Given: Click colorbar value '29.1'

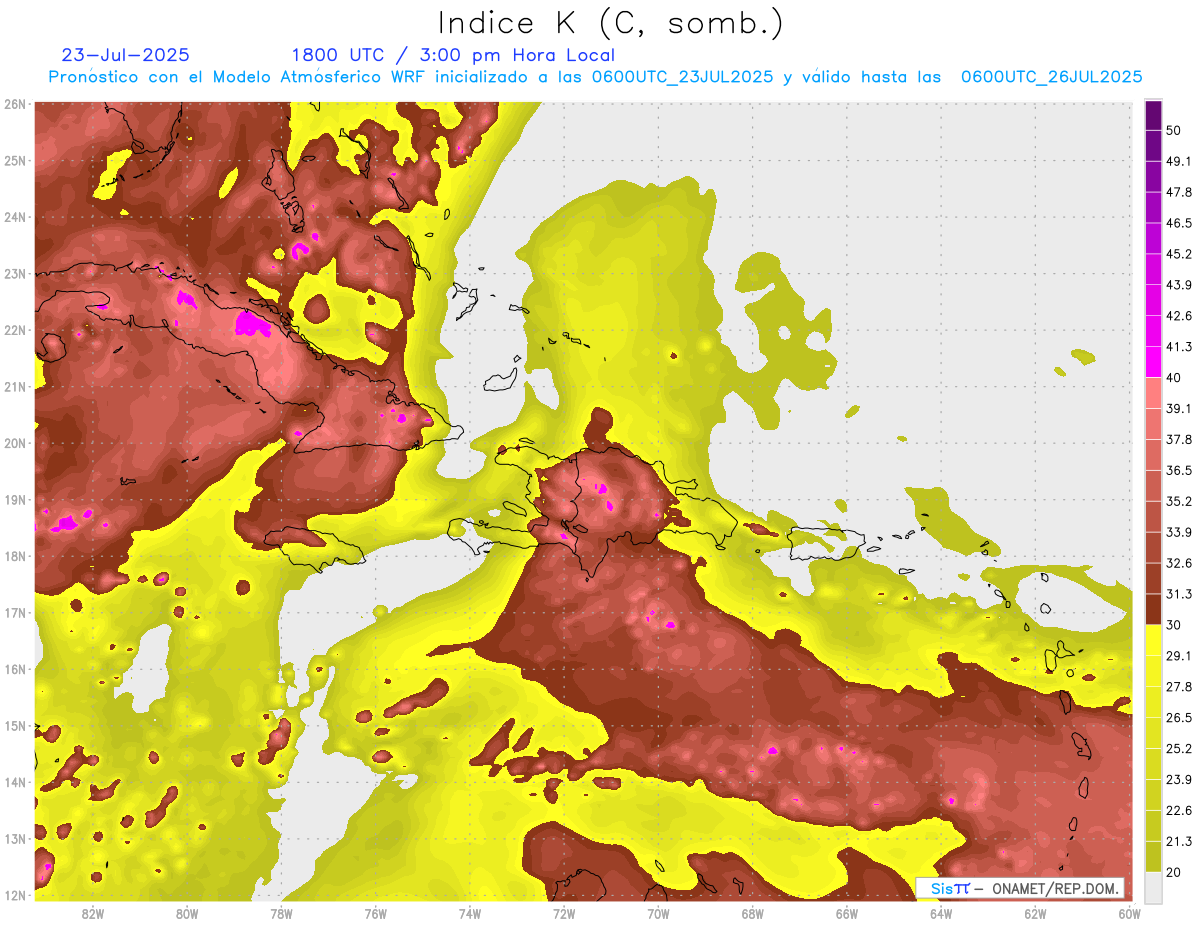Looking at the screenshot, I should click(1178, 655).
